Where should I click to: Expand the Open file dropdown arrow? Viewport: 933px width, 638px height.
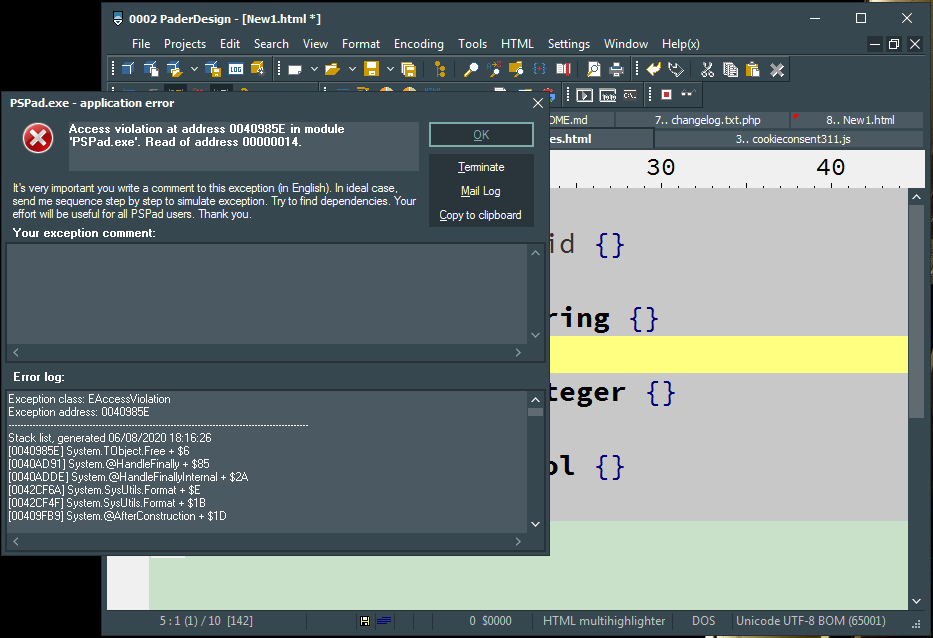[352, 69]
